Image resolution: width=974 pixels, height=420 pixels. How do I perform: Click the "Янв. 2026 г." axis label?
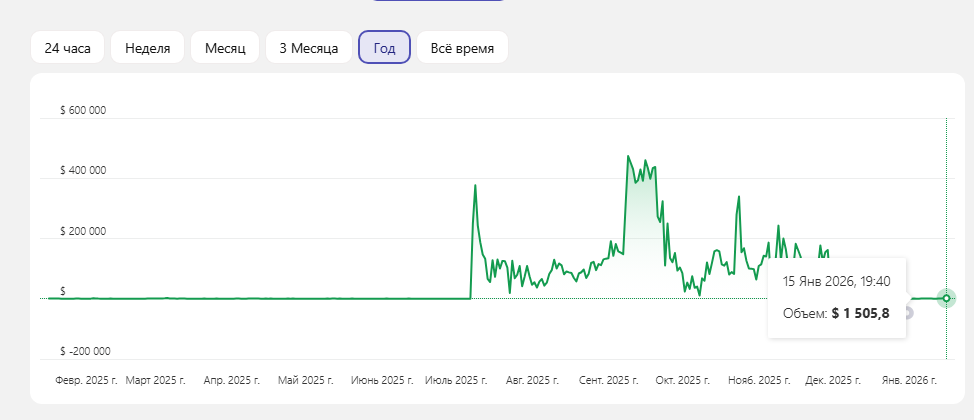907,381
